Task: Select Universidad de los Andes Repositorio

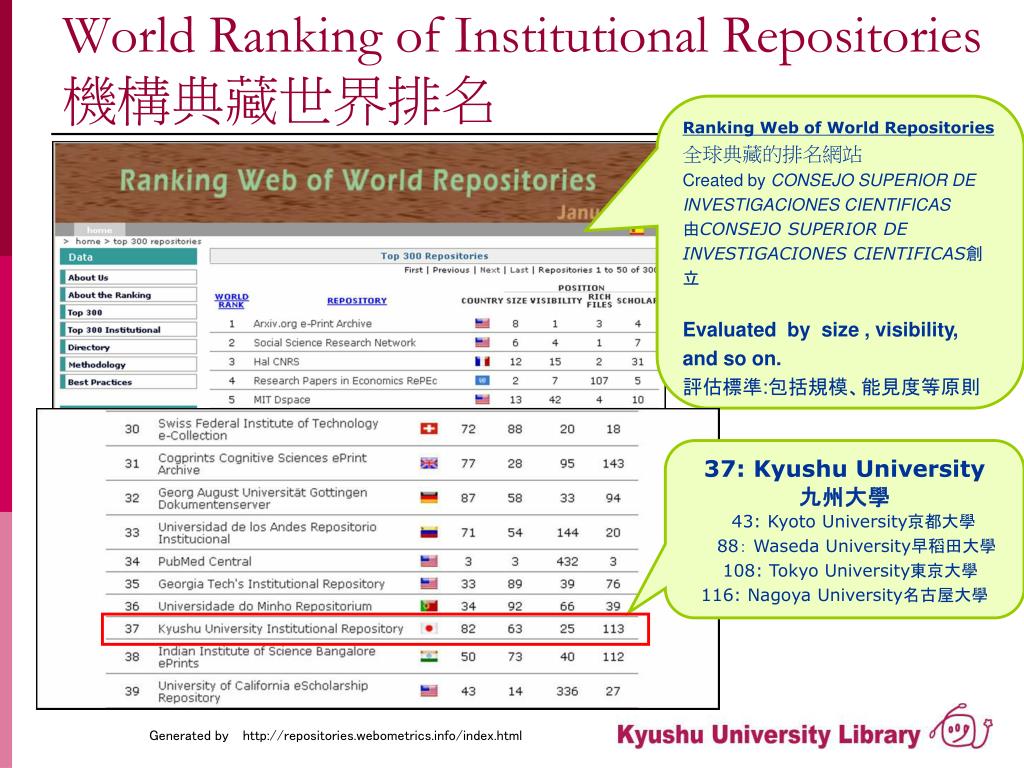Action: [x=267, y=533]
